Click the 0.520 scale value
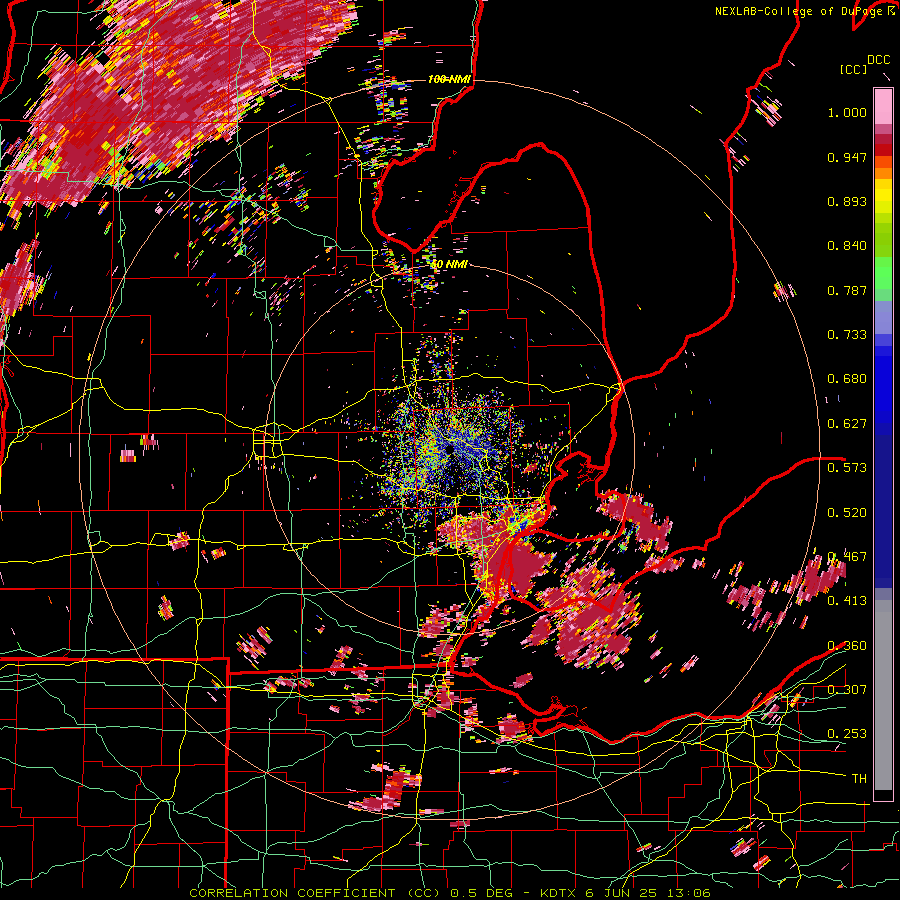The height and width of the screenshot is (900, 900). [847, 513]
